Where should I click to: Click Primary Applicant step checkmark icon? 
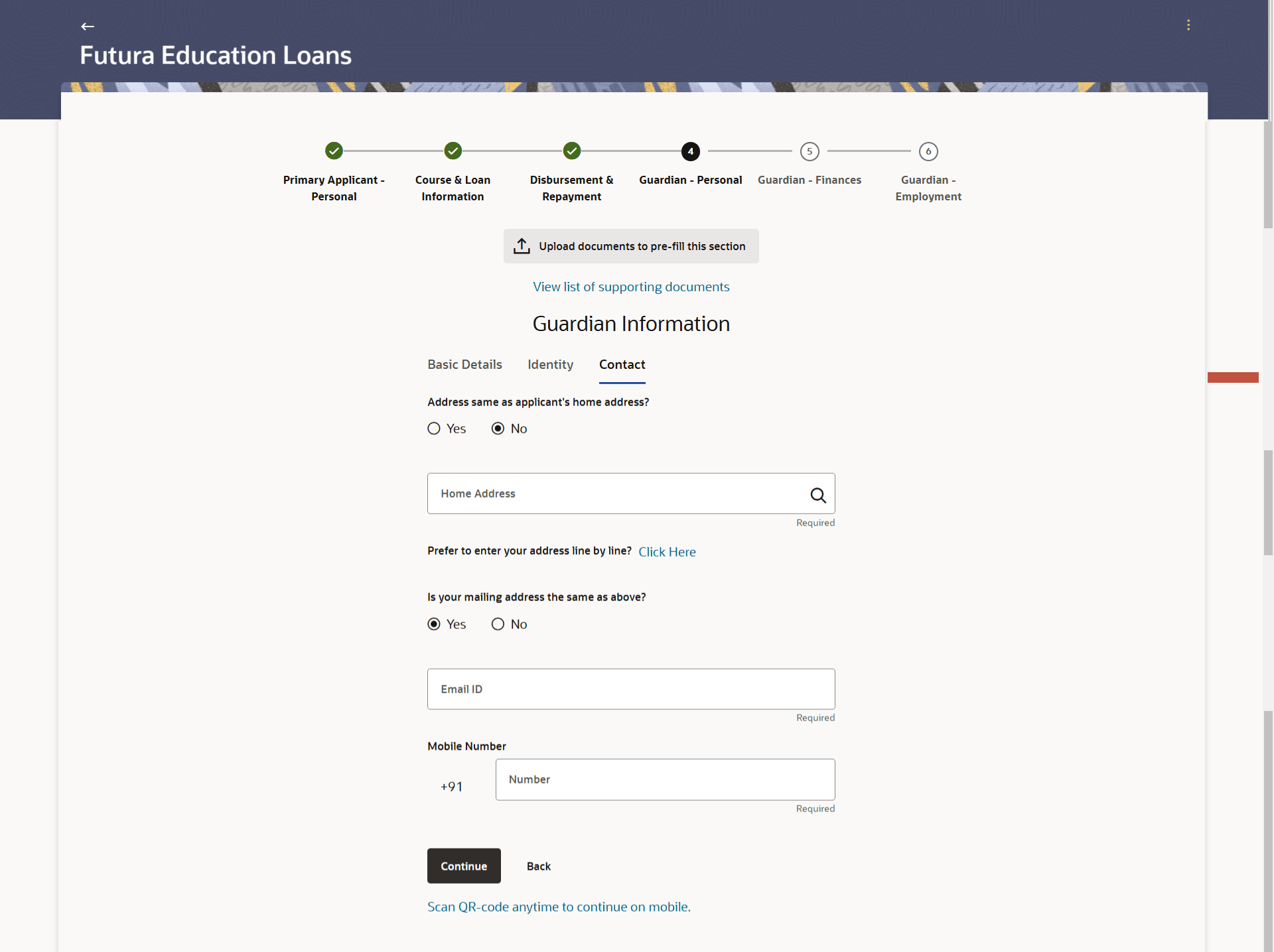click(334, 151)
